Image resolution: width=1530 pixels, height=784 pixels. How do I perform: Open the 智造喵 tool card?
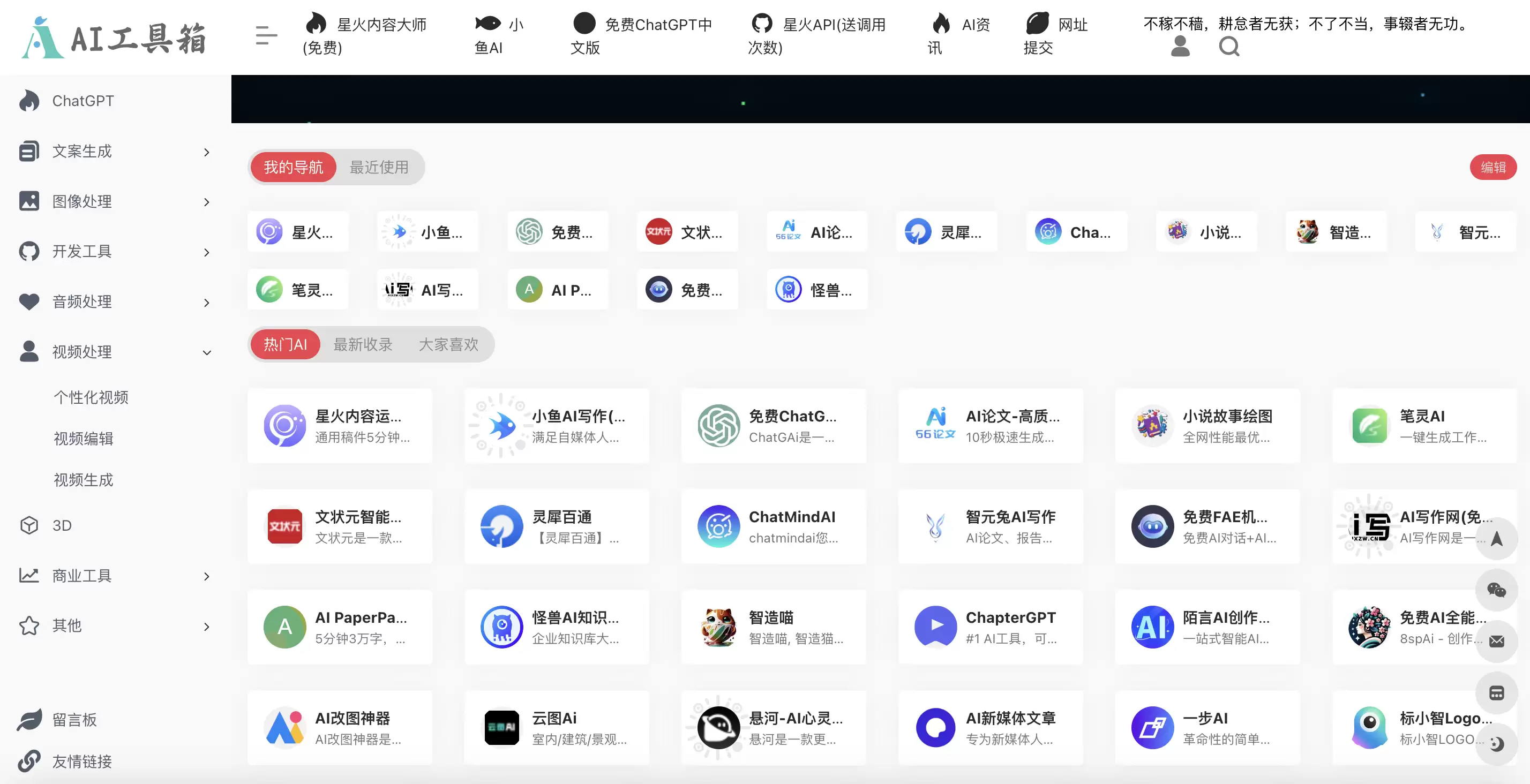(774, 627)
